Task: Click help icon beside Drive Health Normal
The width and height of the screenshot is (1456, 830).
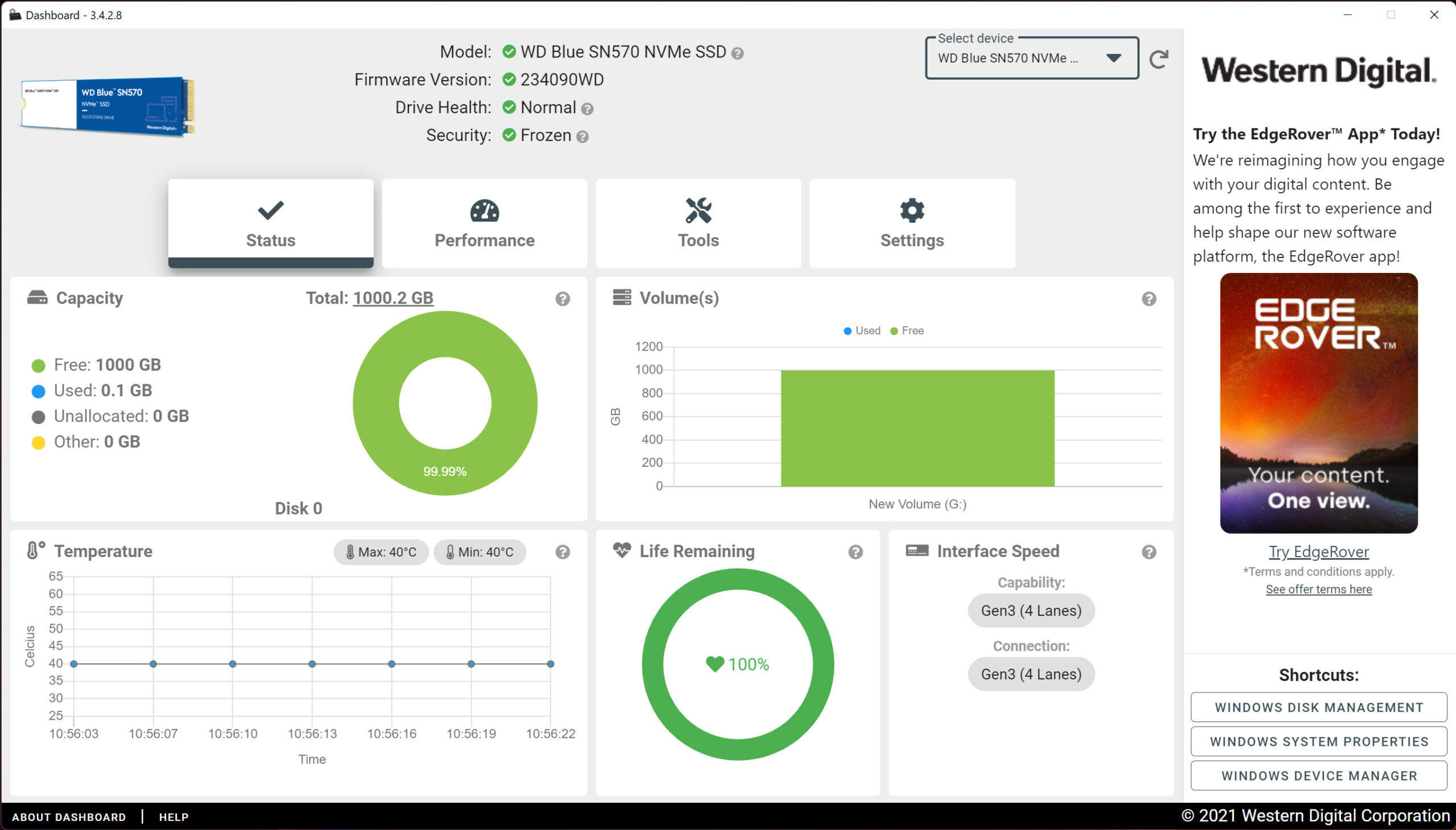Action: 587,109
